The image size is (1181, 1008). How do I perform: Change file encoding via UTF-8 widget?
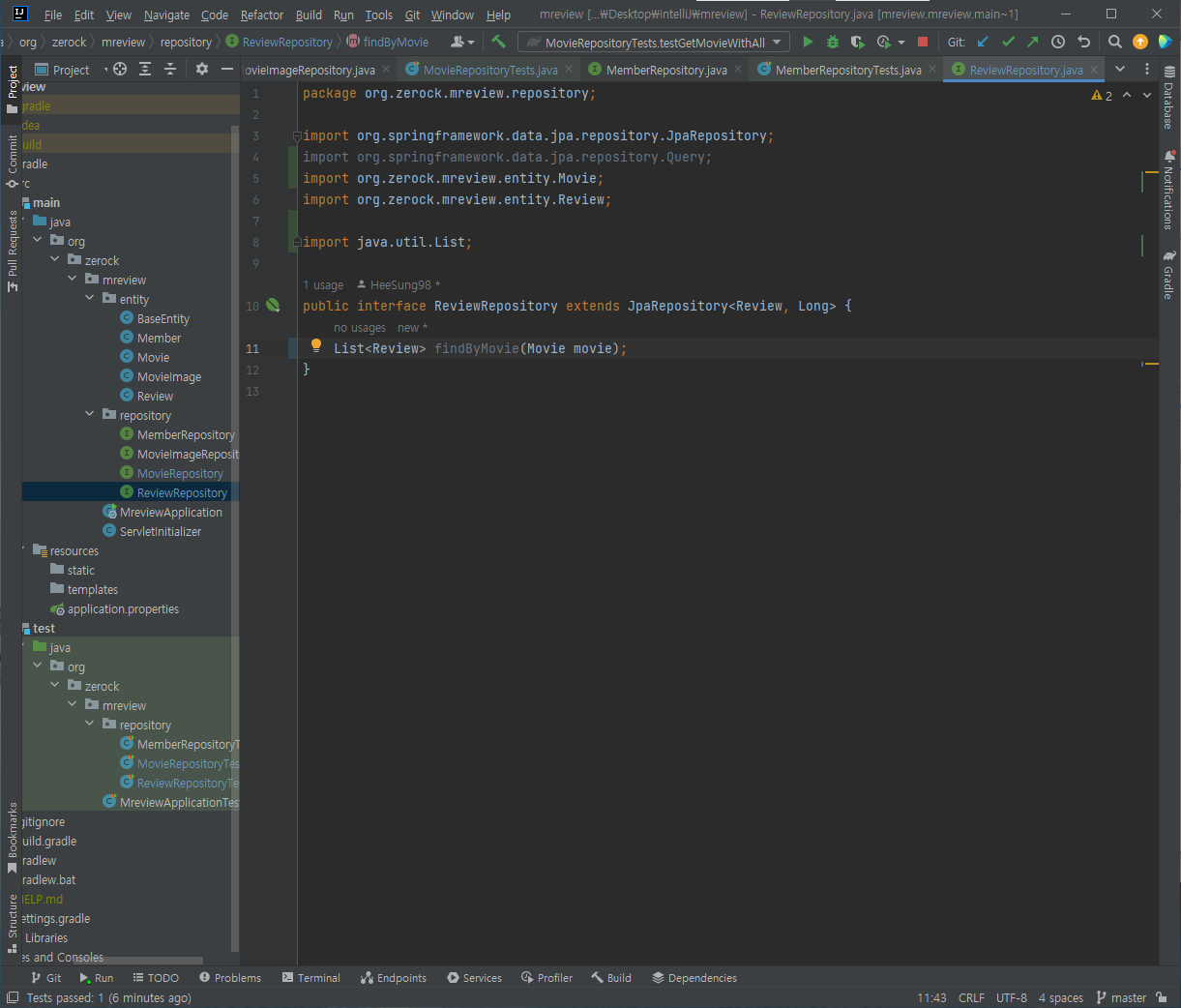pyautogui.click(x=1012, y=997)
